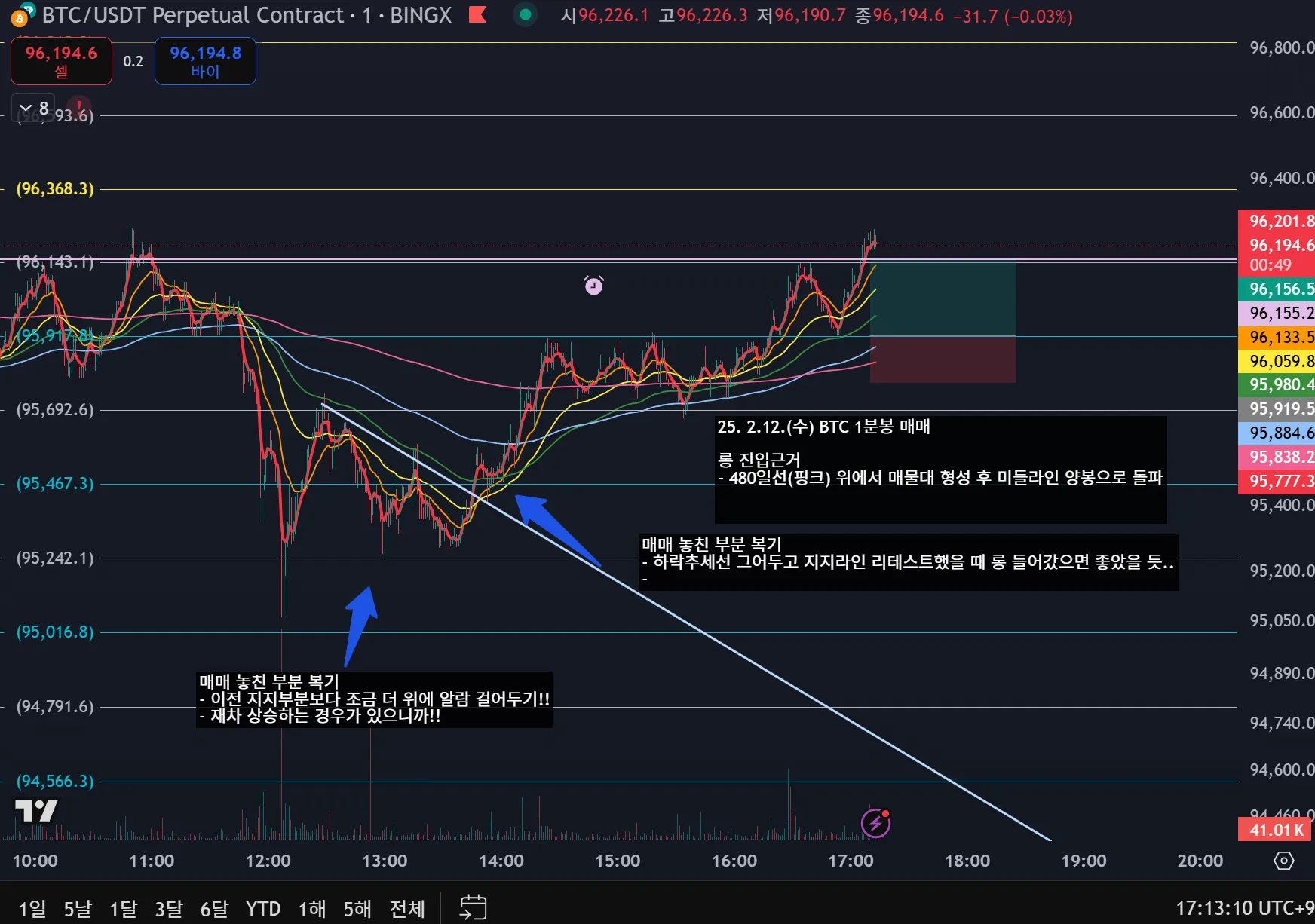Click the yellow 96,059.8 price axis tag

[x=1277, y=361]
